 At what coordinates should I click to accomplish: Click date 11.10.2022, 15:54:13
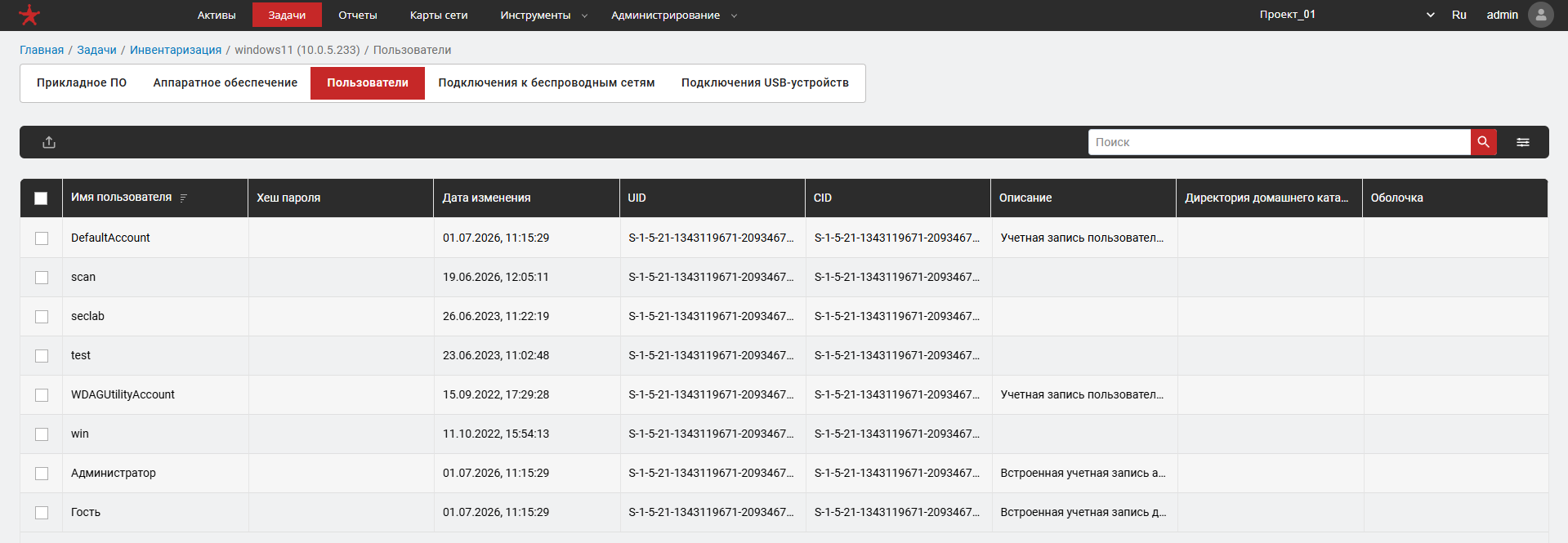tap(496, 434)
